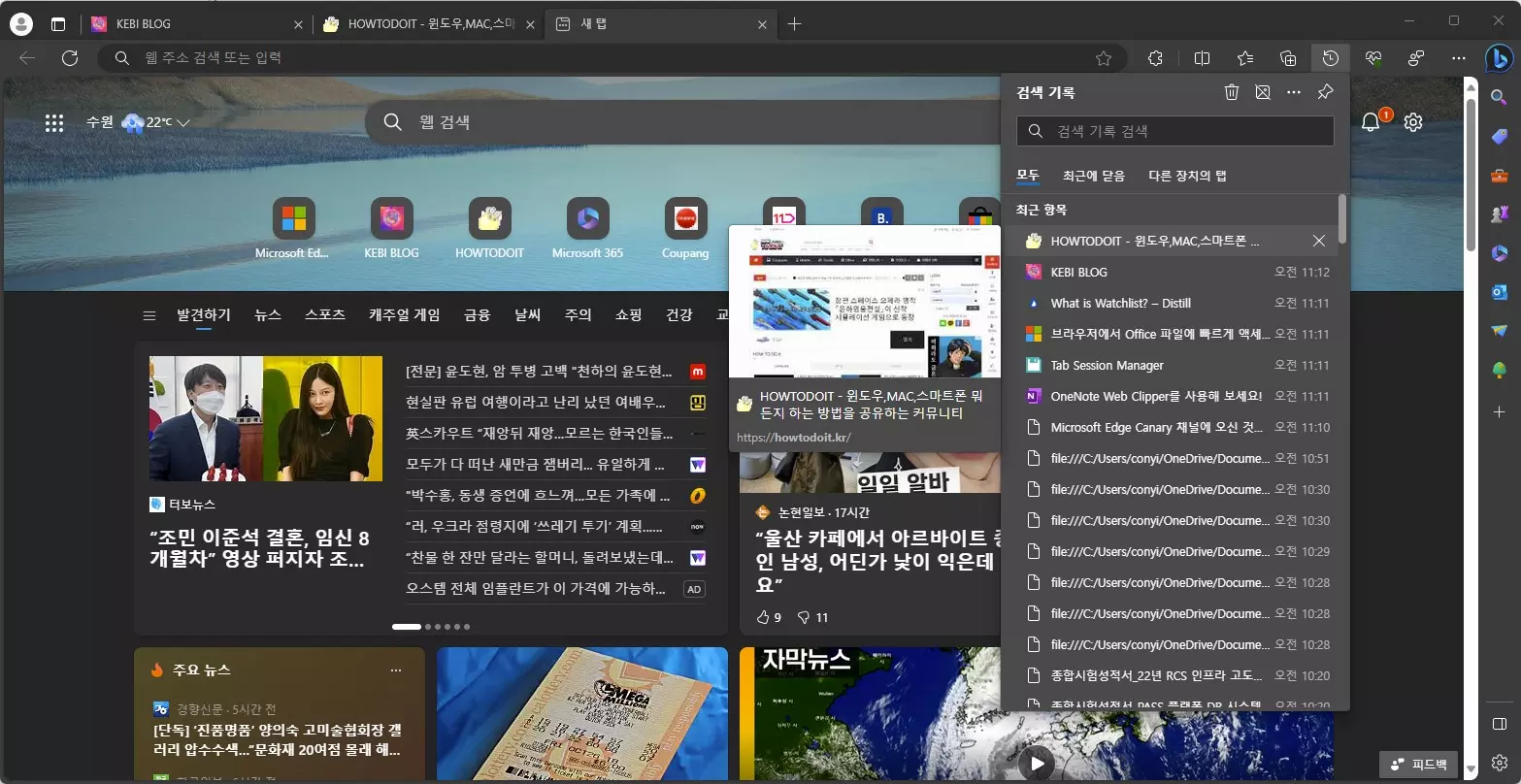Focus the address bar

612,58
